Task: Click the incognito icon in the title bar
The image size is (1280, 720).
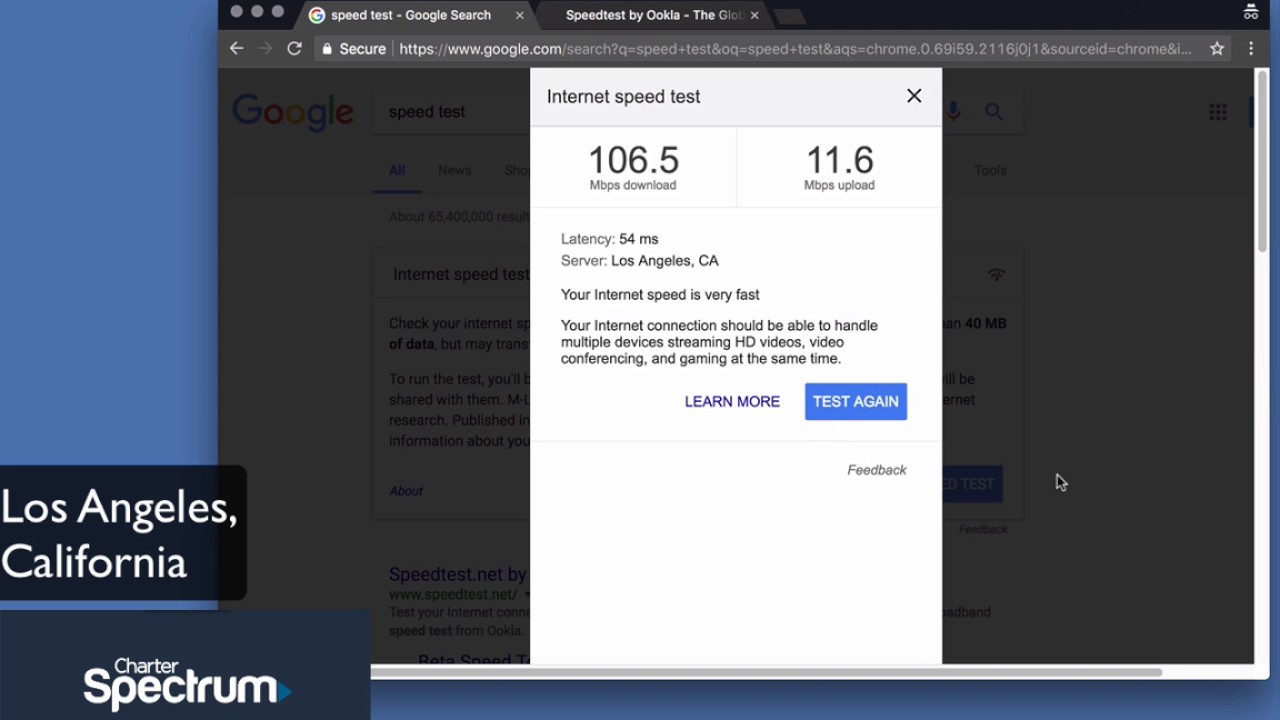Action: pyautogui.click(x=1250, y=12)
